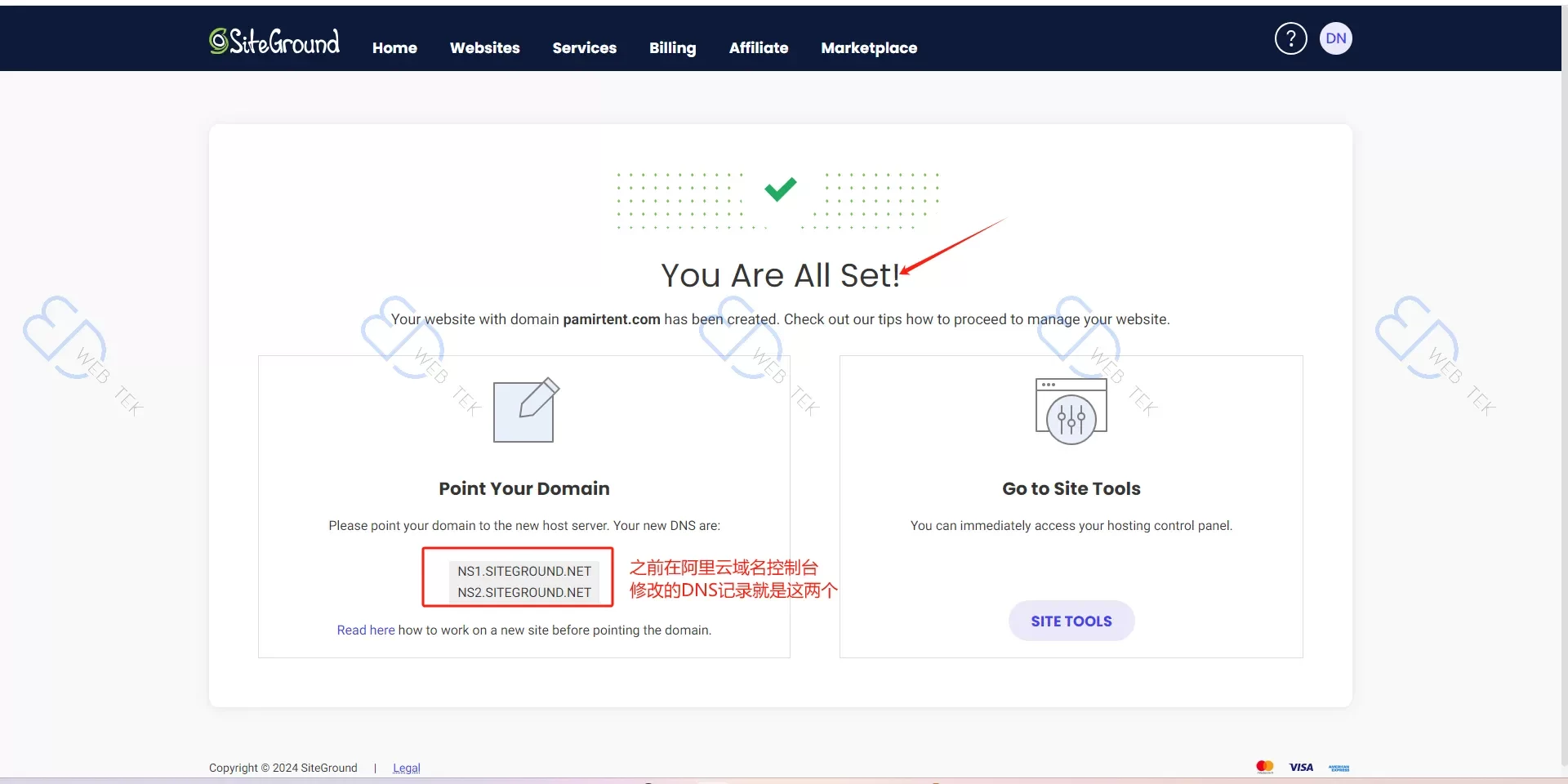Open the DN user avatar menu
This screenshot has height=784, width=1568.
click(x=1336, y=38)
